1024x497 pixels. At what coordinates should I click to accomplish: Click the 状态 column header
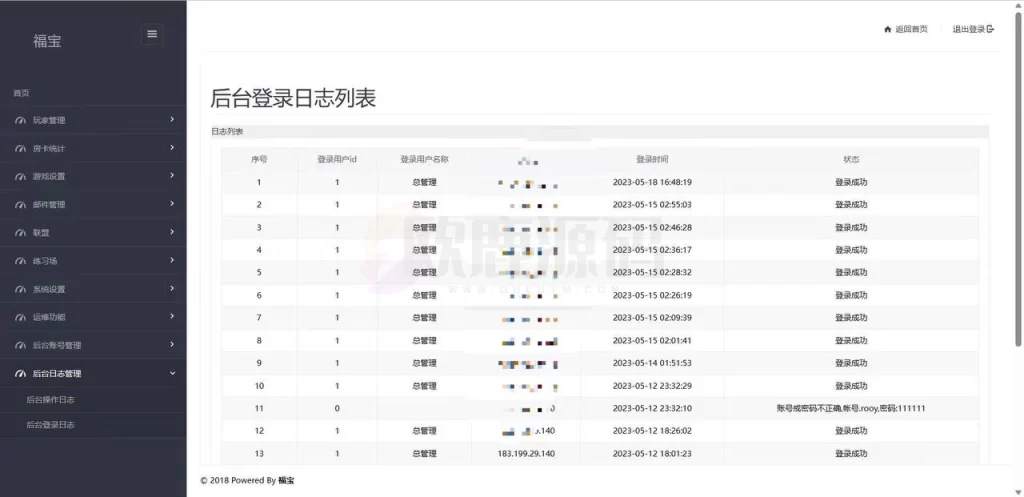[x=851, y=159]
